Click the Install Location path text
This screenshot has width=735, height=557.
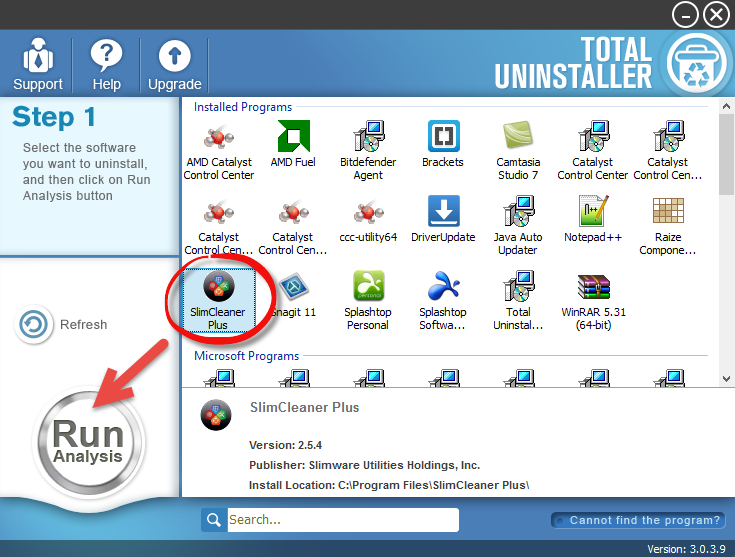point(389,485)
